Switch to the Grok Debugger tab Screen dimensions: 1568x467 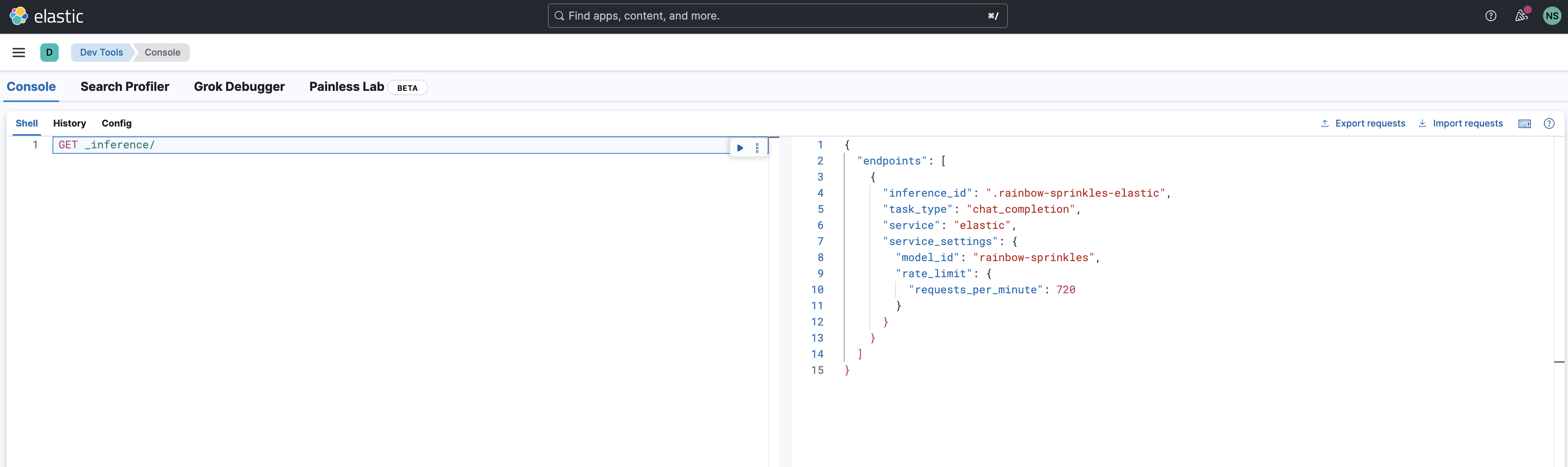pyautogui.click(x=239, y=86)
